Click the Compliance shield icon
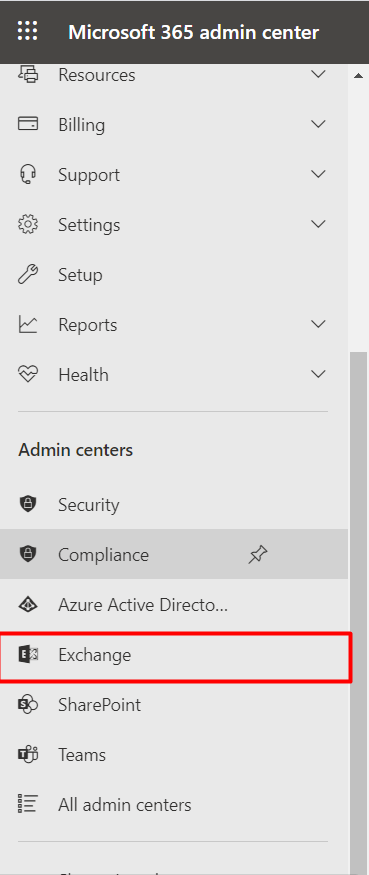369x875 pixels. tap(28, 554)
